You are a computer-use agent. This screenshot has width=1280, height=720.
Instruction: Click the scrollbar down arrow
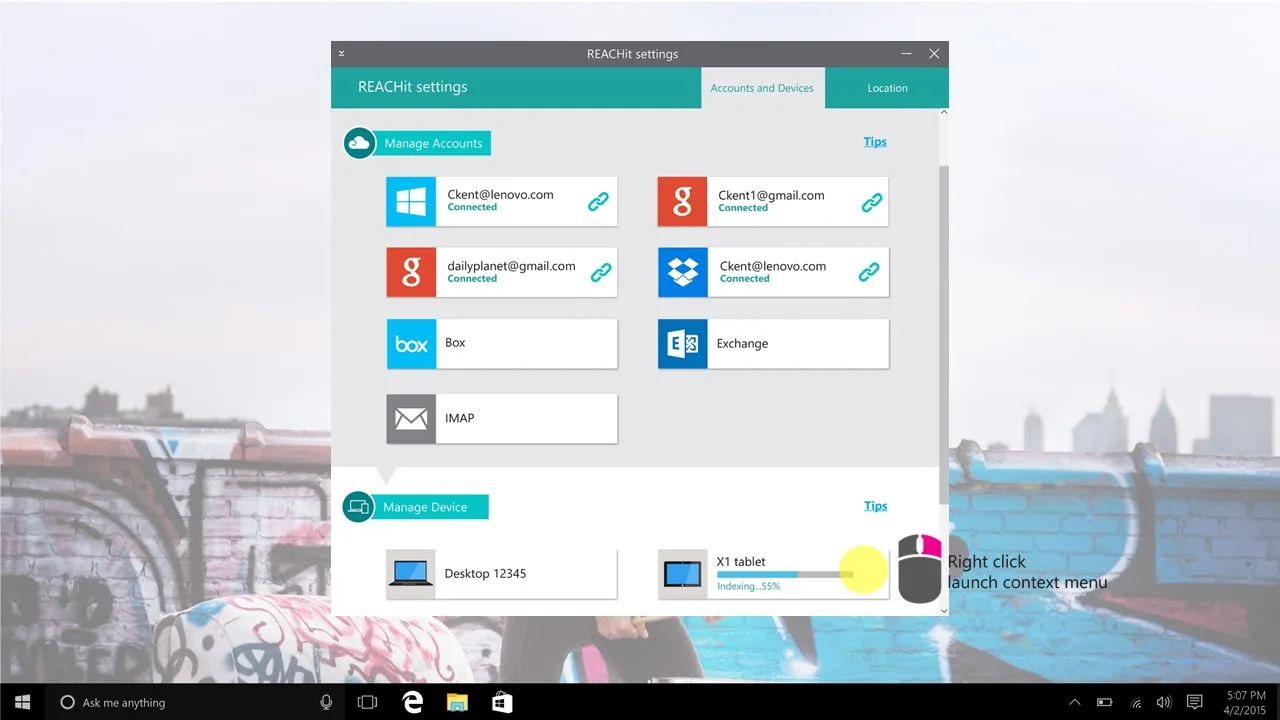pyautogui.click(x=944, y=610)
